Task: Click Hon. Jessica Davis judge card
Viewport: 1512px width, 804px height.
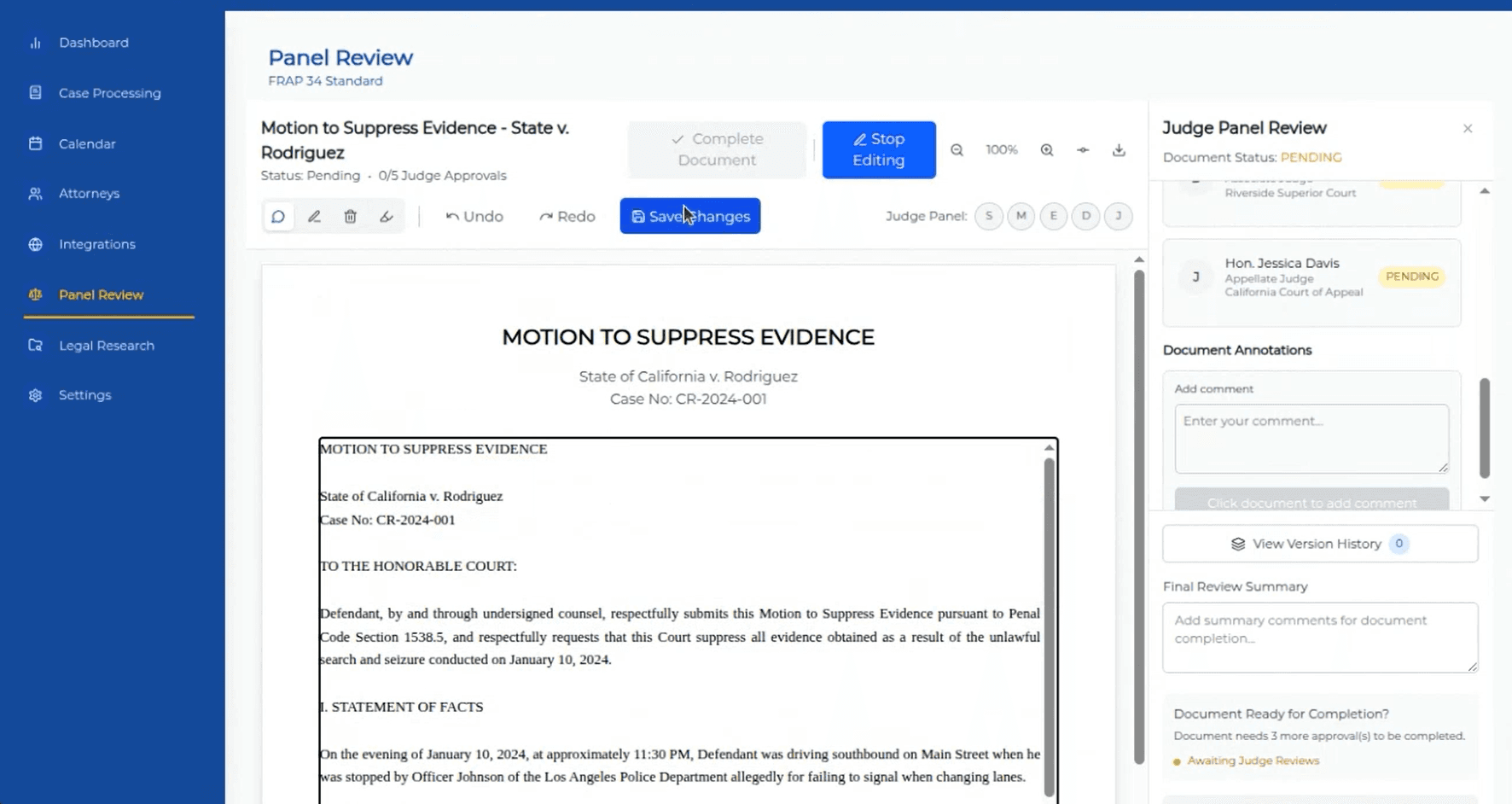Action: tap(1311, 282)
